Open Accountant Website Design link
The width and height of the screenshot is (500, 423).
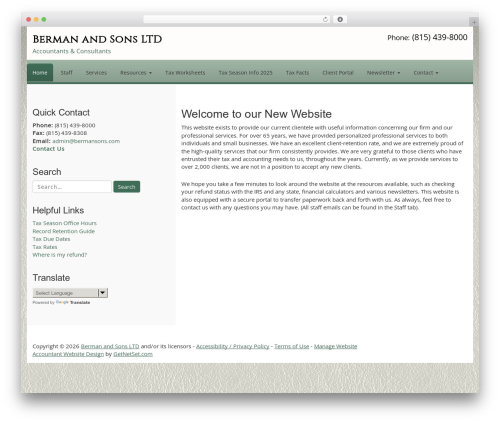68,354
